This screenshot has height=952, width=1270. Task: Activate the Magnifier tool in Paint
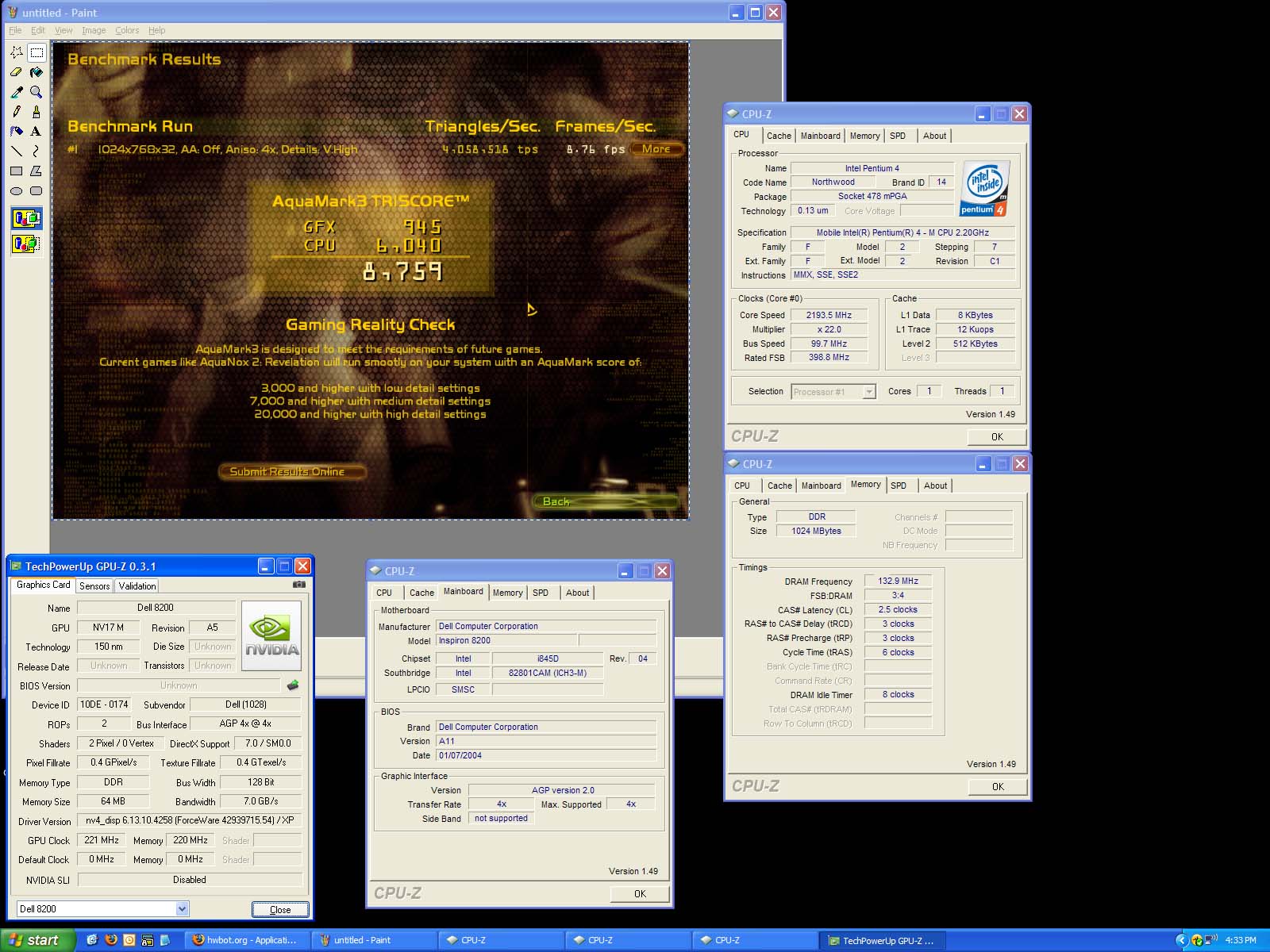[x=37, y=92]
